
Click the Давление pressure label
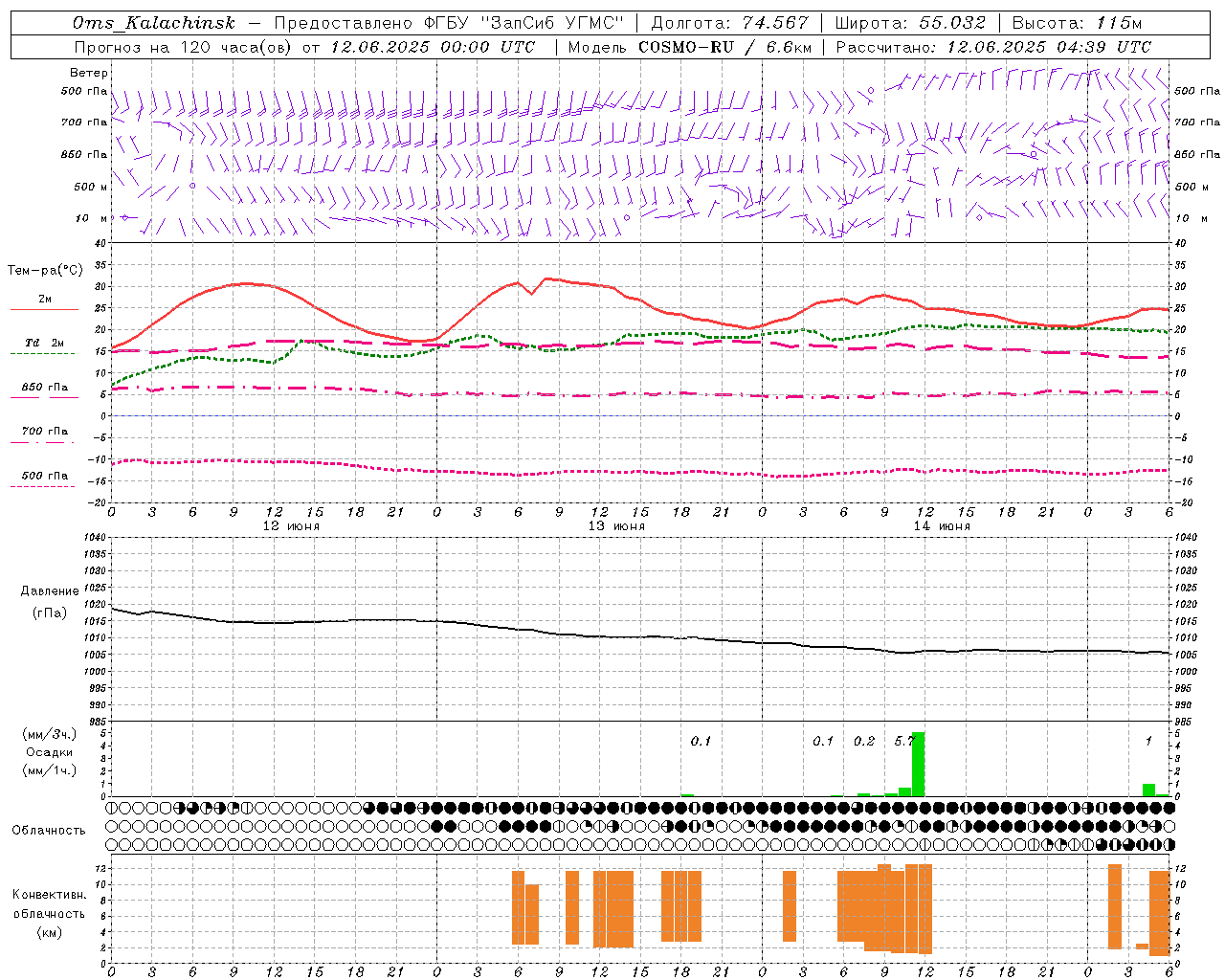pyautogui.click(x=50, y=591)
